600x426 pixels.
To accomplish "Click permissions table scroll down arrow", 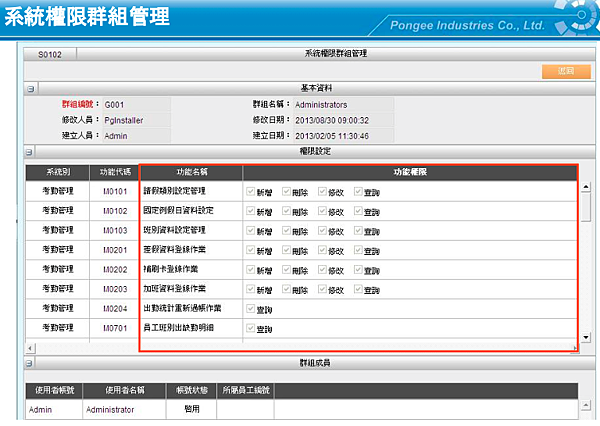I will [586, 337].
